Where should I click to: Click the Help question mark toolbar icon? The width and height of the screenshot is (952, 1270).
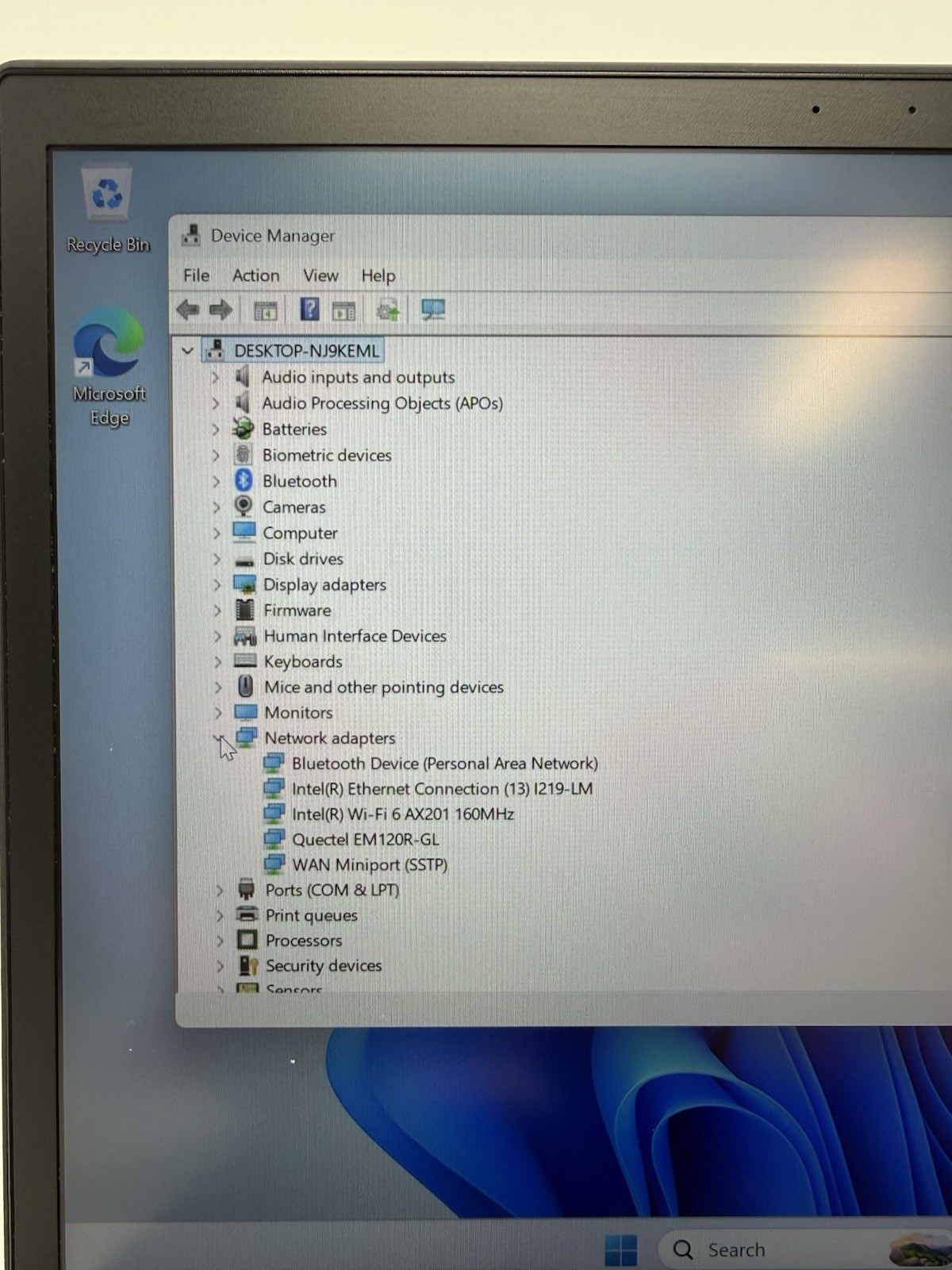(x=309, y=309)
